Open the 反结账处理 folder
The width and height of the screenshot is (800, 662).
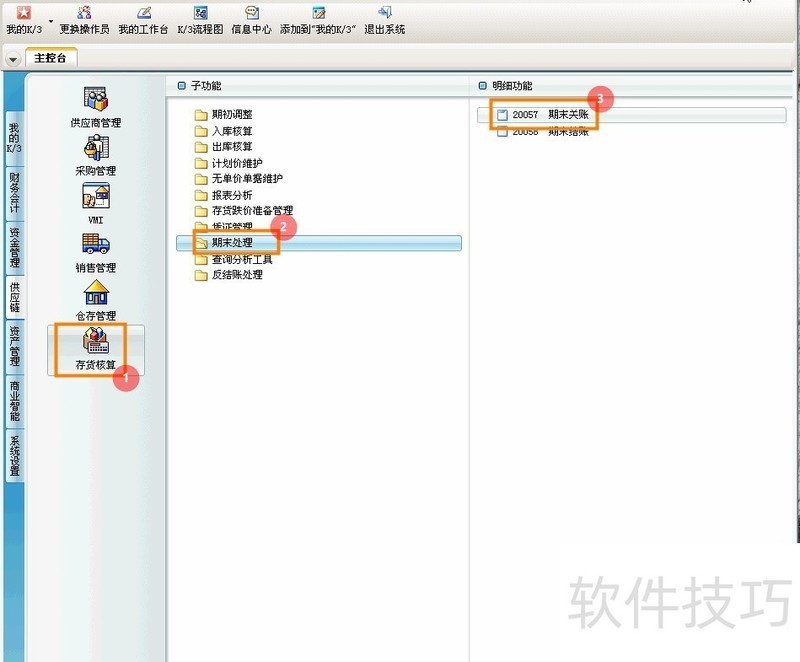point(236,275)
